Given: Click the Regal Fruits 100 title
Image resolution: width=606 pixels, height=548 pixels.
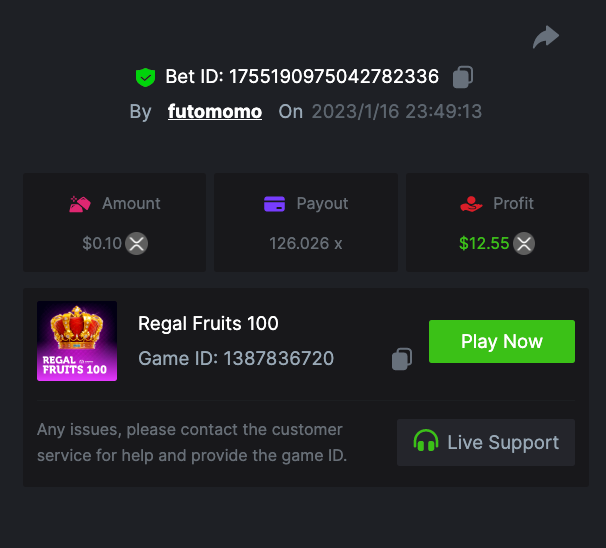Looking at the screenshot, I should point(208,323).
